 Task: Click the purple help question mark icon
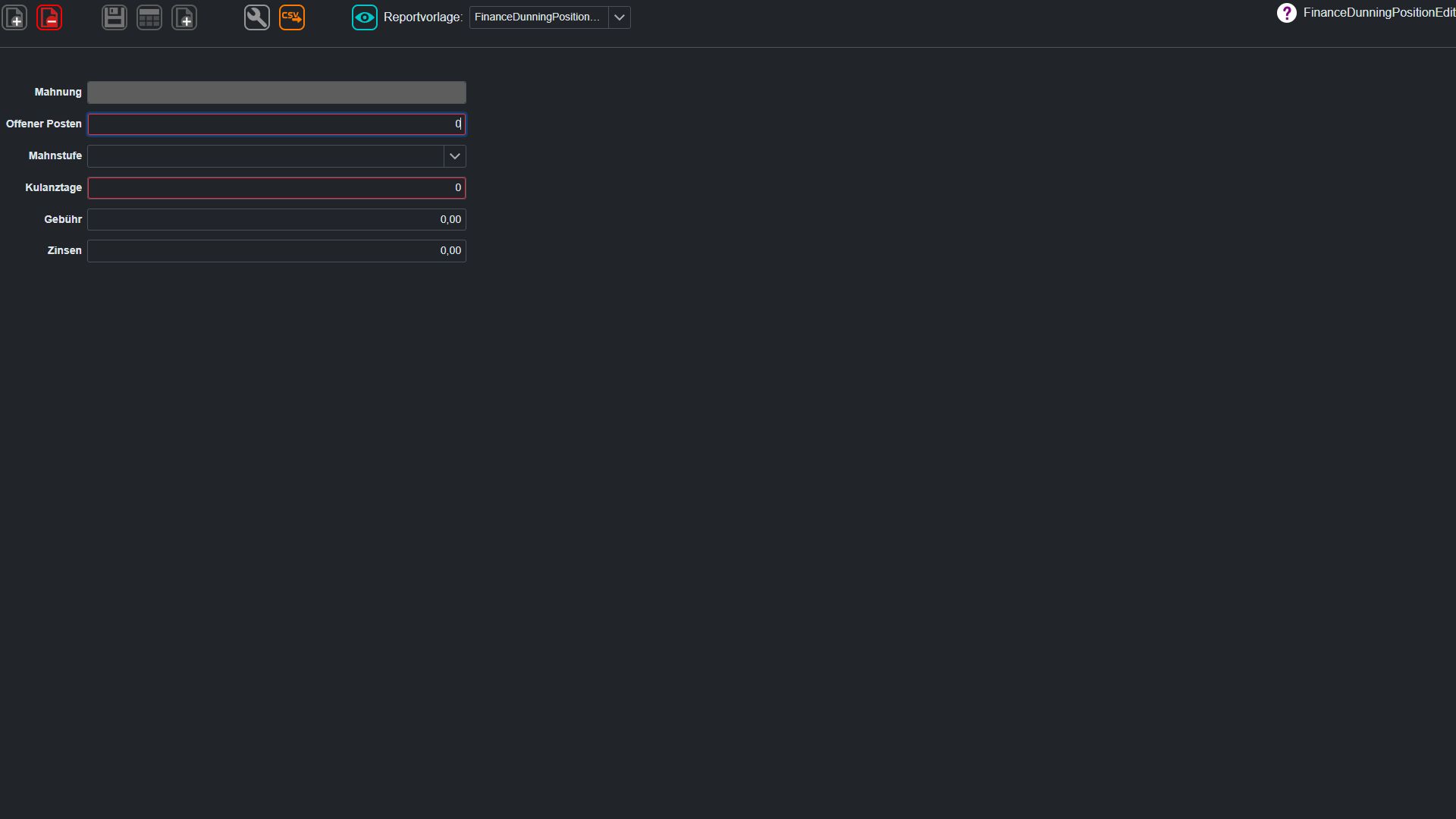[1287, 13]
